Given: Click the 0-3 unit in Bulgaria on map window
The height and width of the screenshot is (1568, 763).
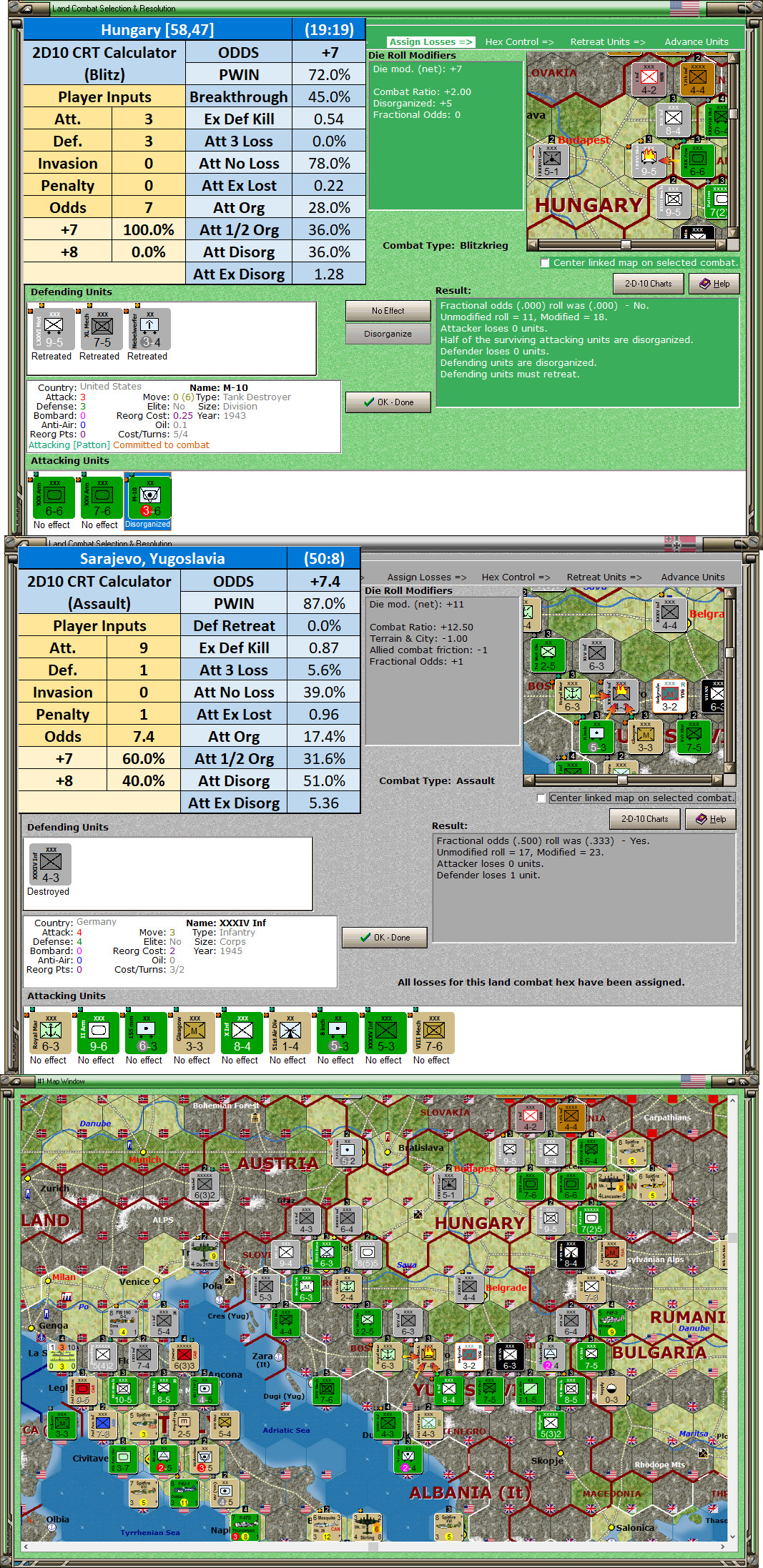Looking at the screenshot, I should click(x=611, y=1390).
